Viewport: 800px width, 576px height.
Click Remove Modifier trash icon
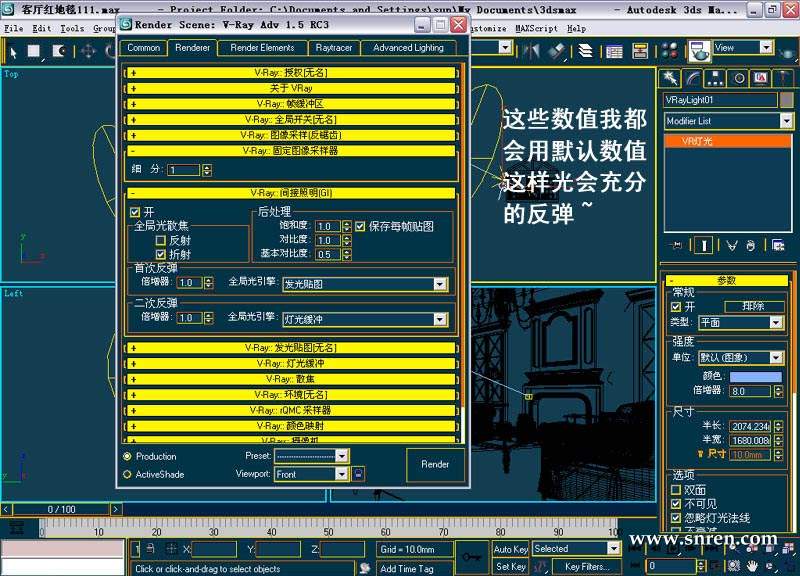(751, 246)
